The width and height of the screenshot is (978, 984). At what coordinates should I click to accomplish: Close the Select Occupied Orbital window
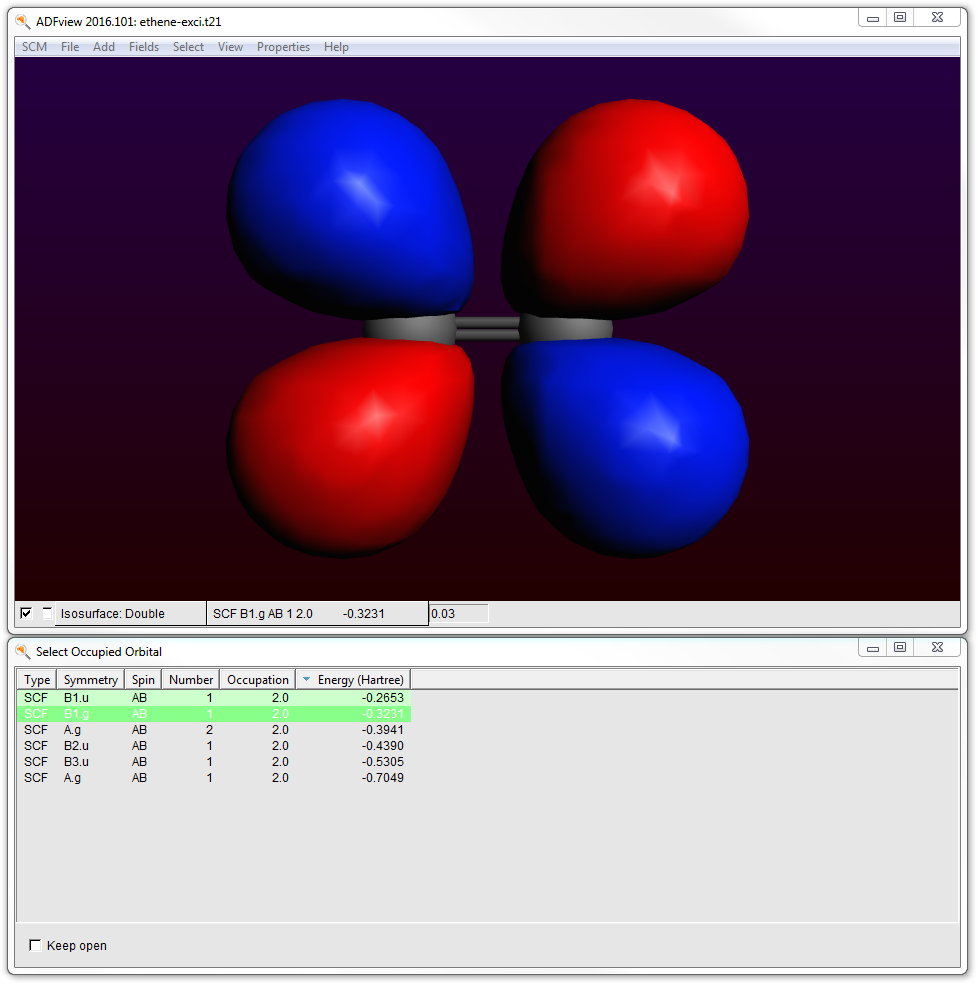(937, 648)
